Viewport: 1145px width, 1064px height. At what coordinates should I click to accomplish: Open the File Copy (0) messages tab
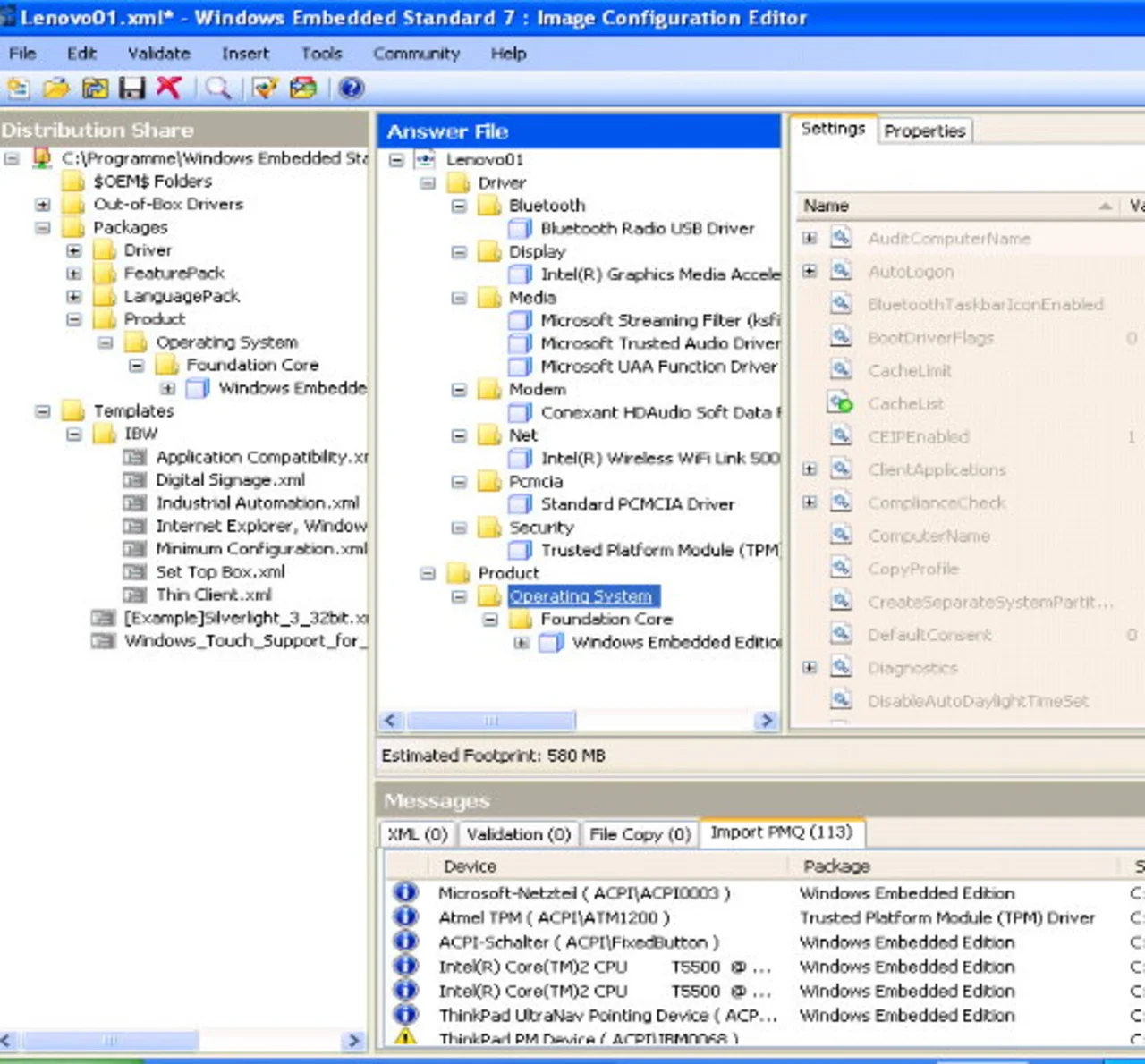click(640, 834)
